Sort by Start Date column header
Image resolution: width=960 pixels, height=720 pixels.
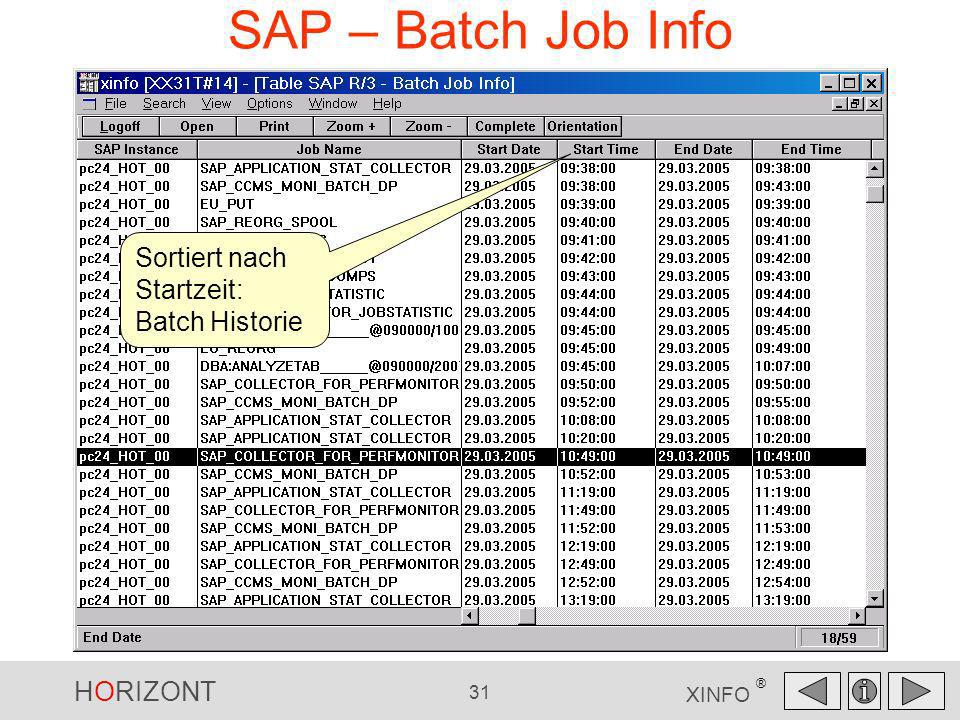click(509, 149)
